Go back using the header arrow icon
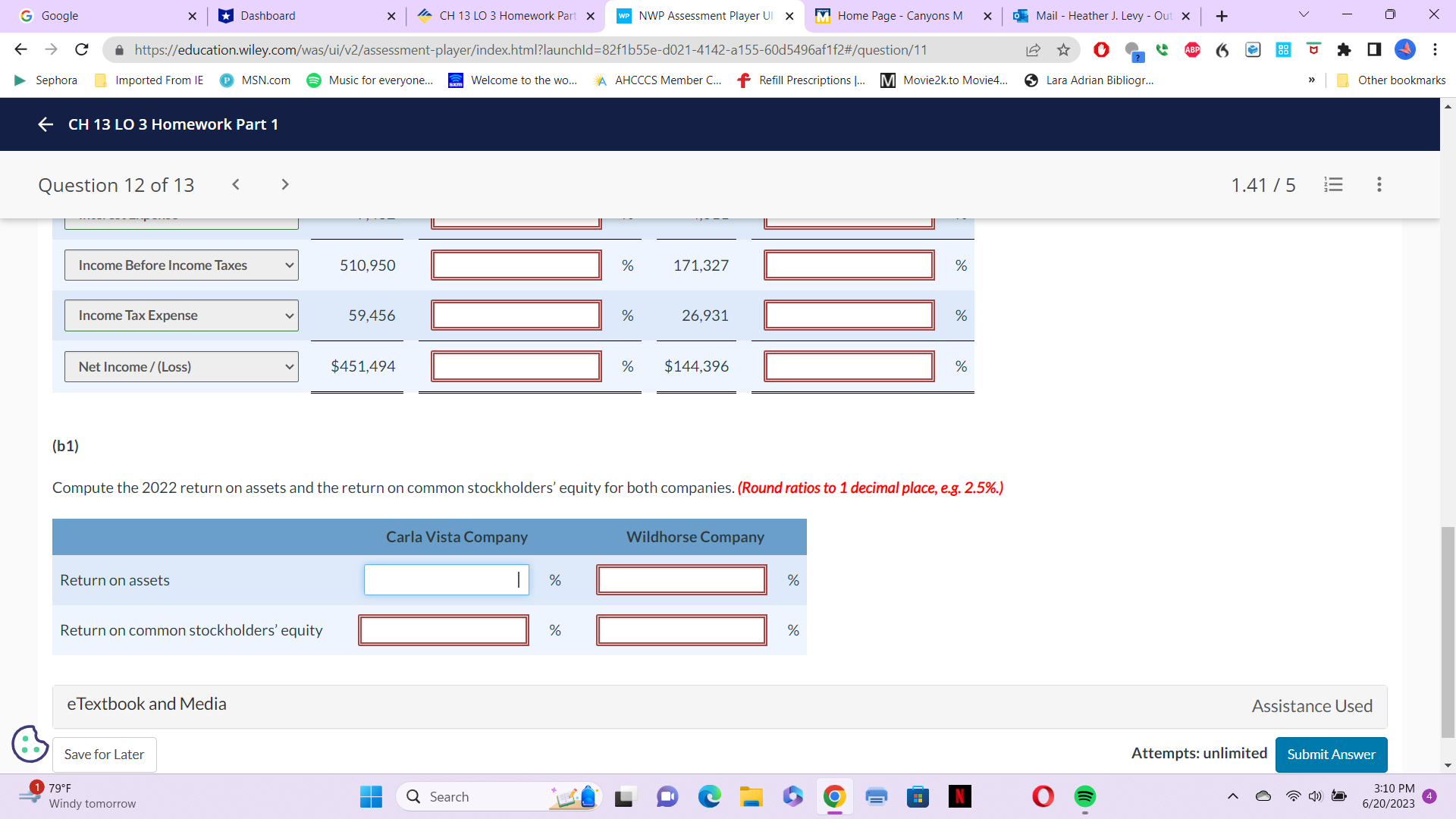The width and height of the screenshot is (1456, 819). click(45, 124)
